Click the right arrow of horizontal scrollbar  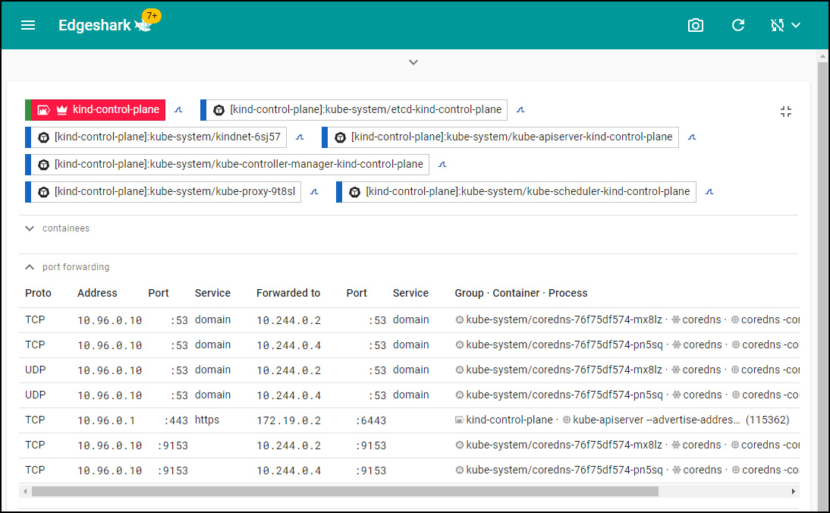pyautogui.click(x=793, y=491)
